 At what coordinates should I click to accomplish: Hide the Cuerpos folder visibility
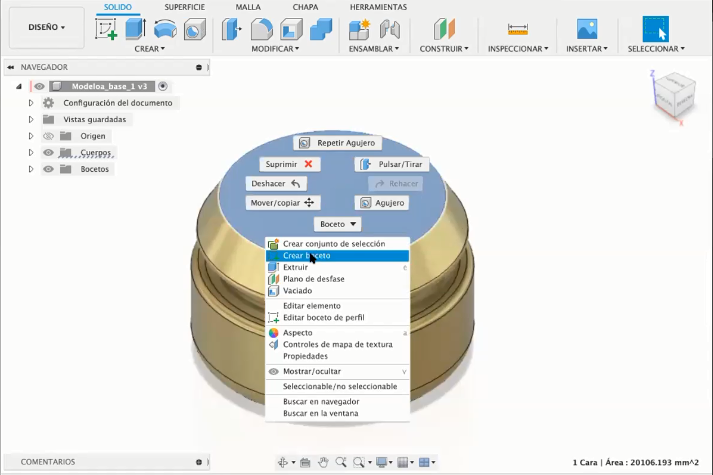point(48,152)
